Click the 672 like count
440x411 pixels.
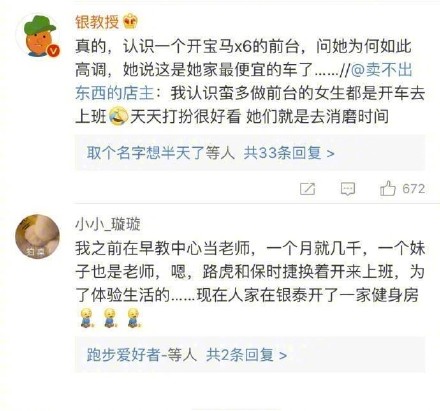(x=414, y=189)
